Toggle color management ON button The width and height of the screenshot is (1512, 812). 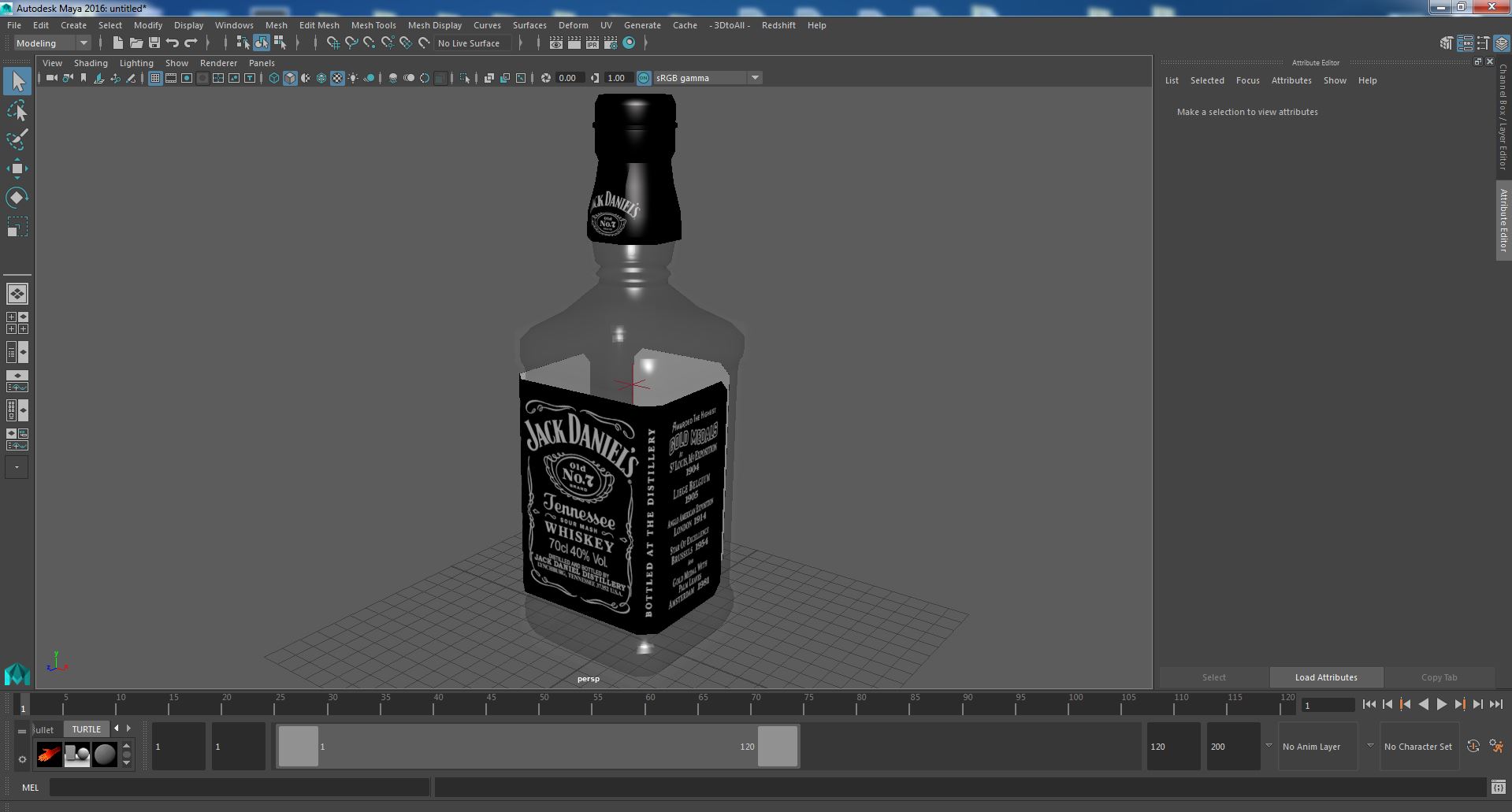(644, 78)
